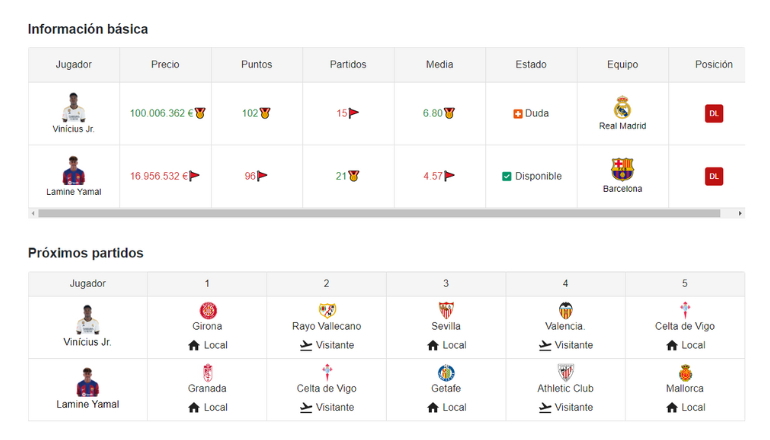This screenshot has height=440, width=770.
Task: Click the Rayo Vallecano club crest
Action: (x=327, y=310)
